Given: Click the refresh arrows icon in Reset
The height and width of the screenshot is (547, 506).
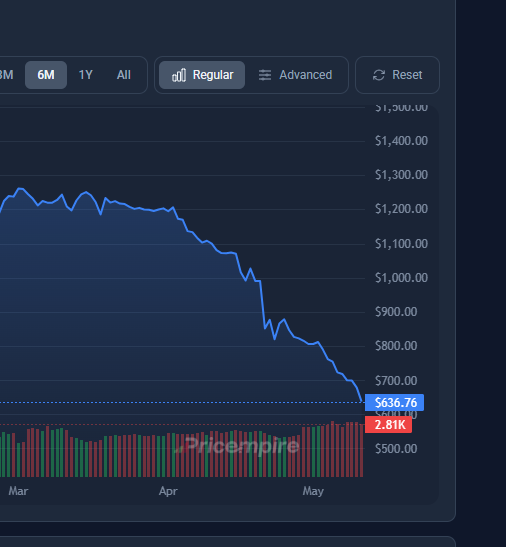Looking at the screenshot, I should coord(379,75).
